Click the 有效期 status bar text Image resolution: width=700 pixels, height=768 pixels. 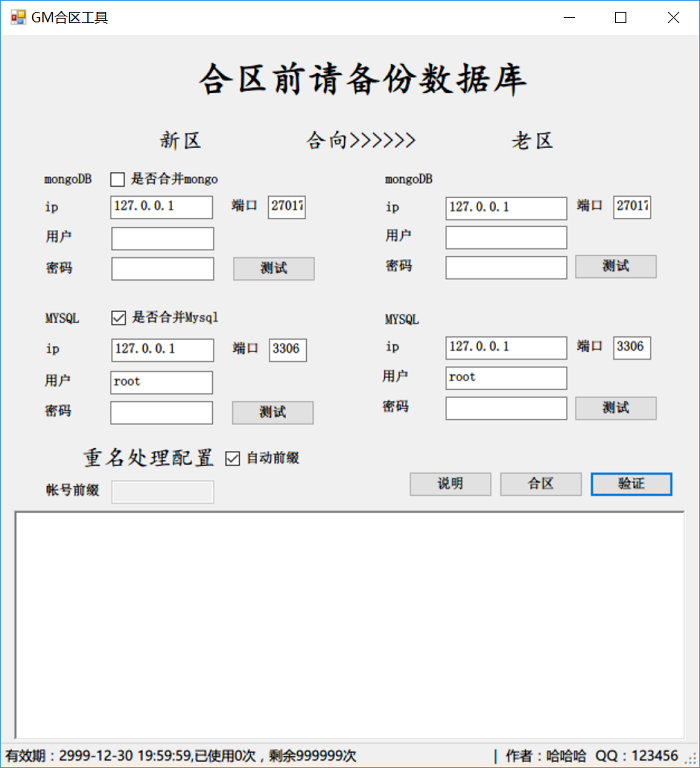point(181,756)
